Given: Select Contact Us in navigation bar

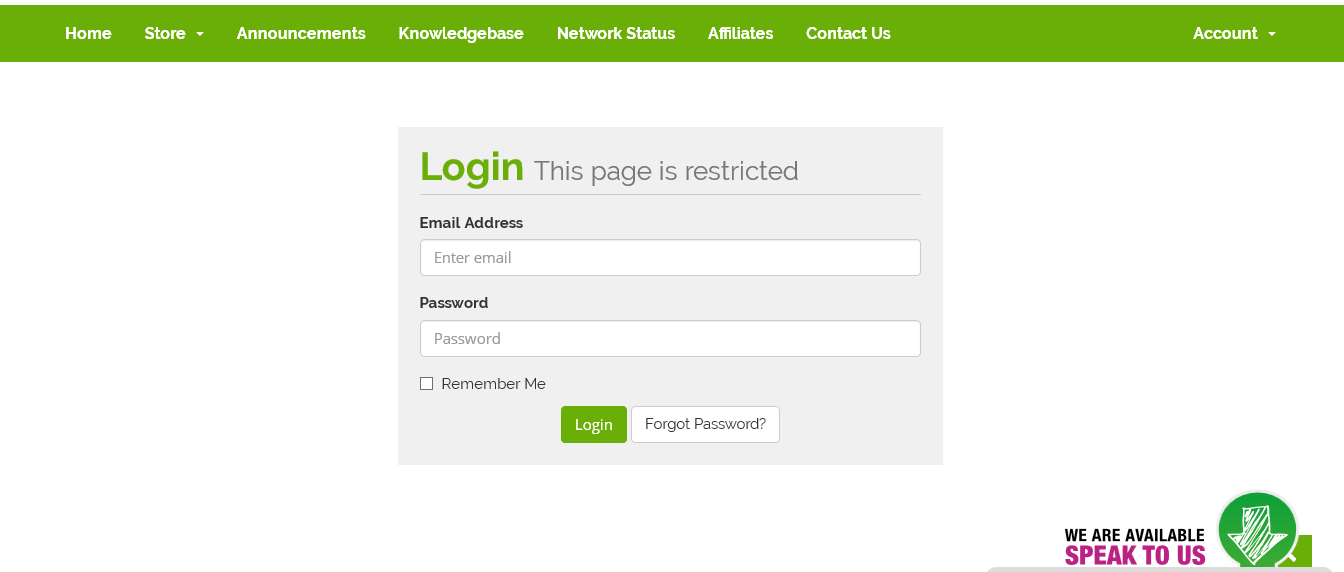Looking at the screenshot, I should pos(848,33).
